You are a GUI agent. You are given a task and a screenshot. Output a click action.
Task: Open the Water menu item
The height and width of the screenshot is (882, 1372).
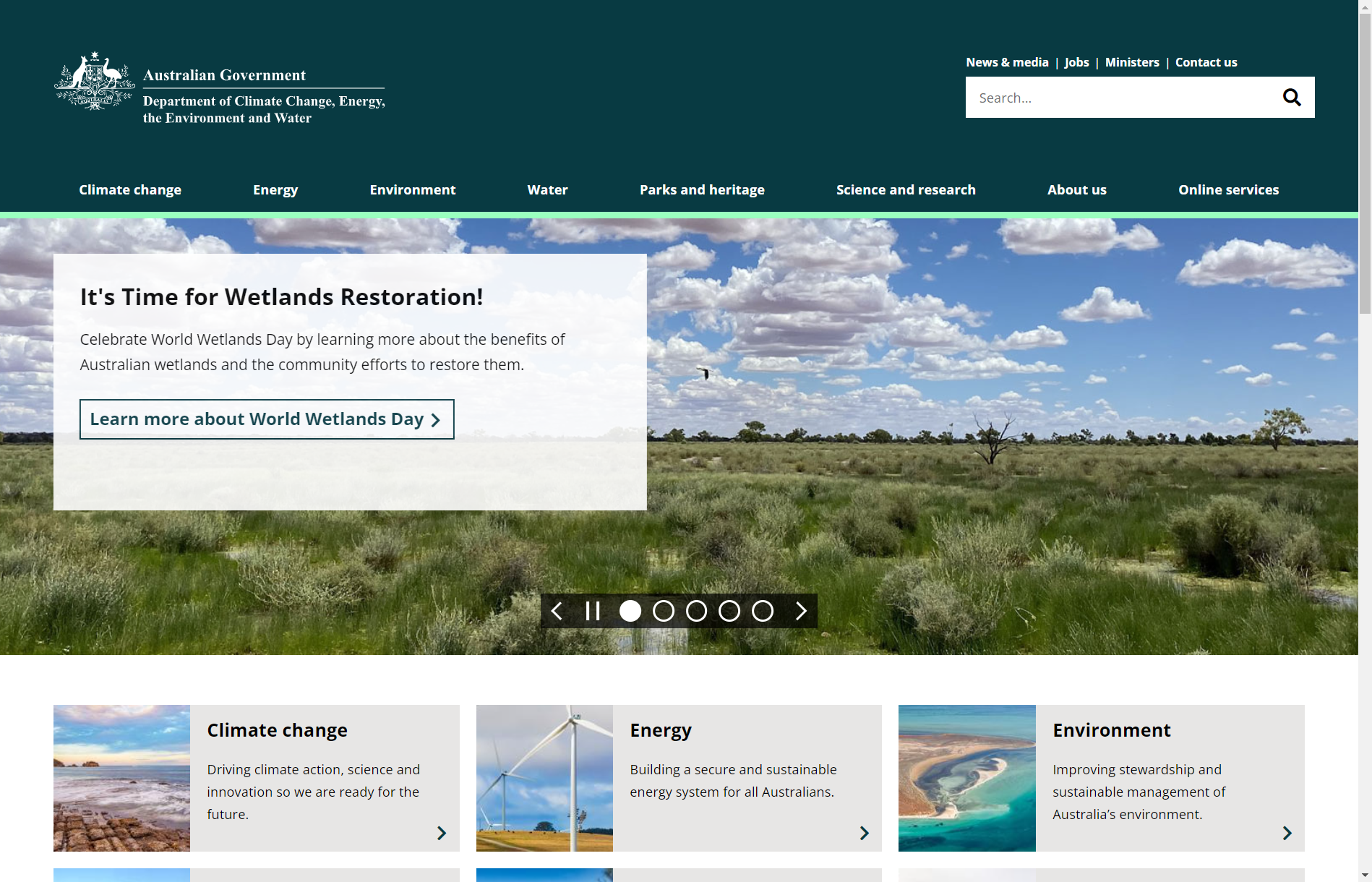(x=547, y=189)
